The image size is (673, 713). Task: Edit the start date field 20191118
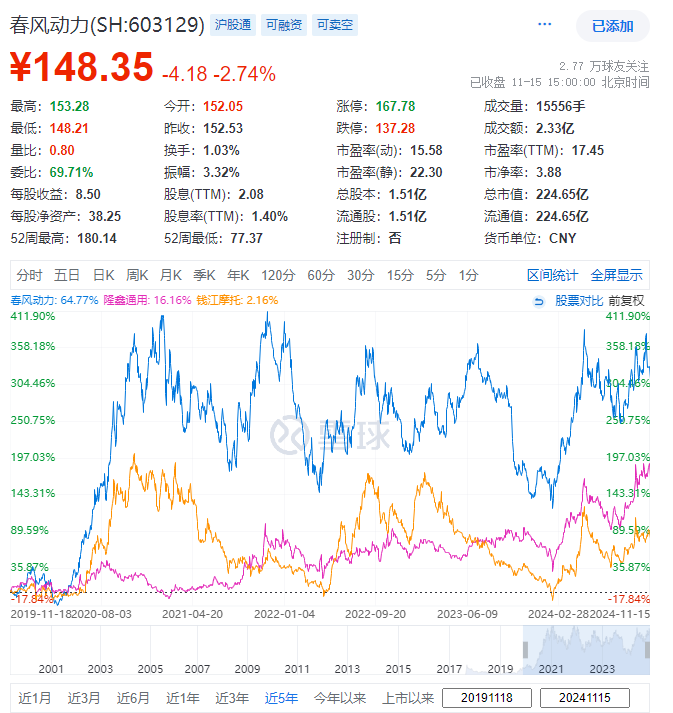487,698
